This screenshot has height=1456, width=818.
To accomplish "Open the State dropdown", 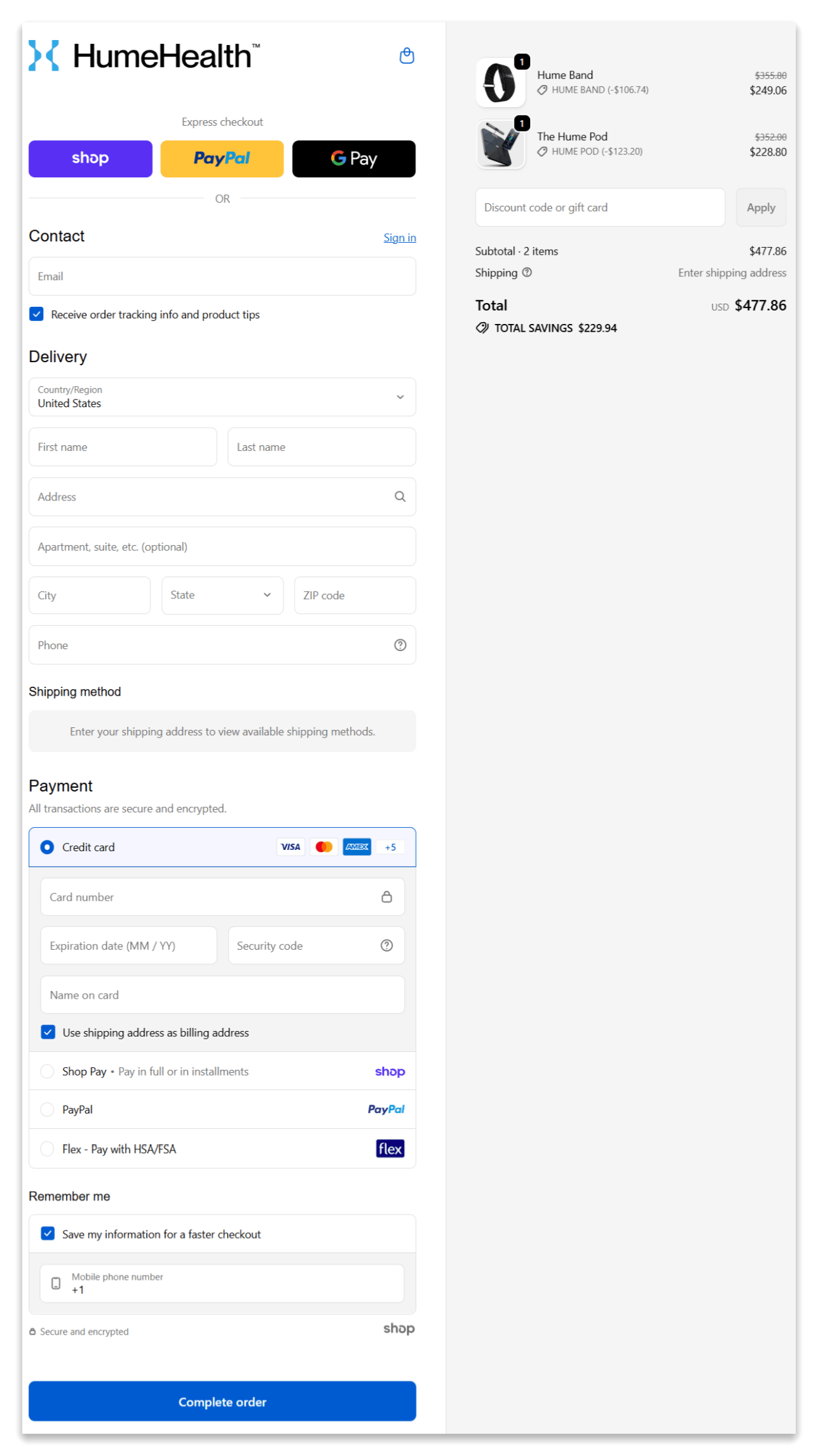I will click(222, 595).
